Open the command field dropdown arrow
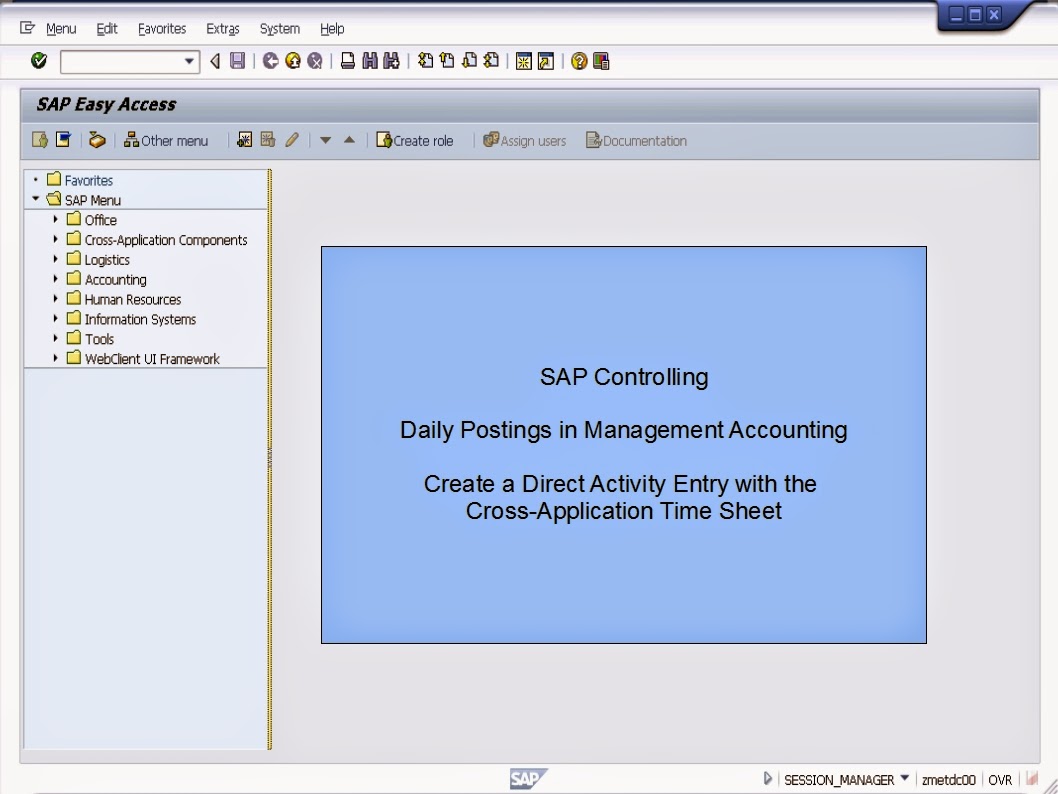1058x794 pixels. coord(191,61)
